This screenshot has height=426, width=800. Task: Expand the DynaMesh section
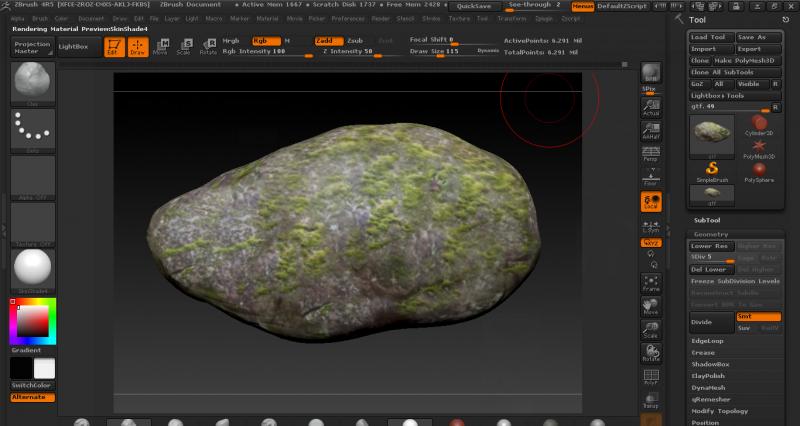[x=709, y=387]
